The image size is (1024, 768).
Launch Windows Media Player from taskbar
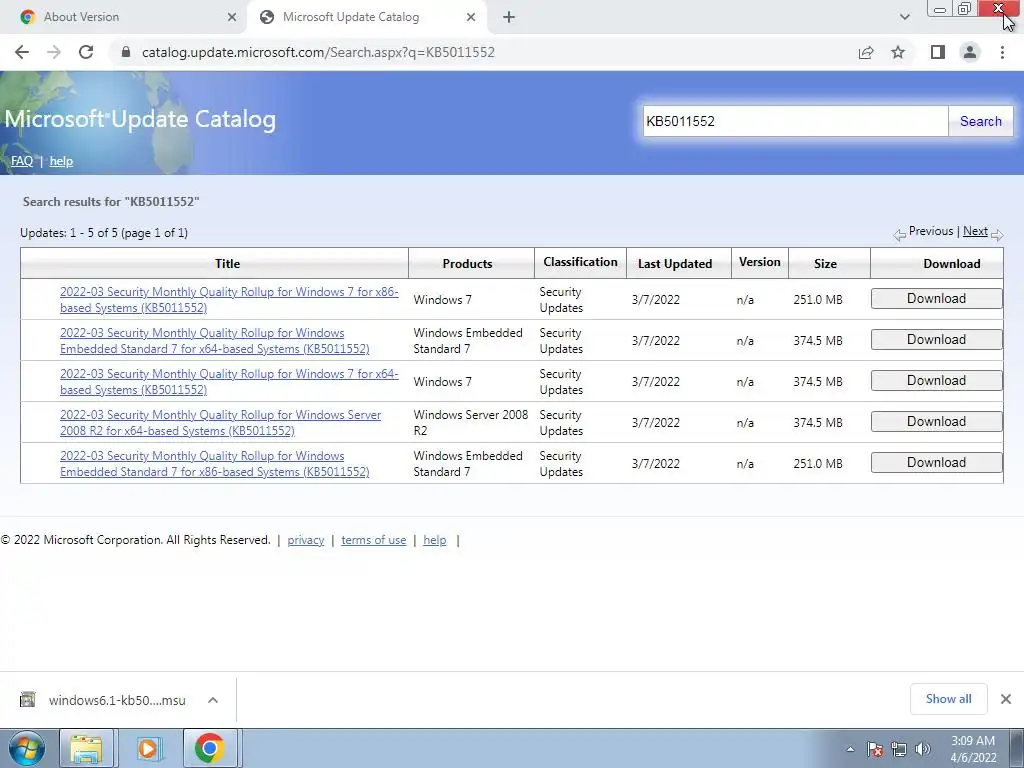pyautogui.click(x=148, y=748)
